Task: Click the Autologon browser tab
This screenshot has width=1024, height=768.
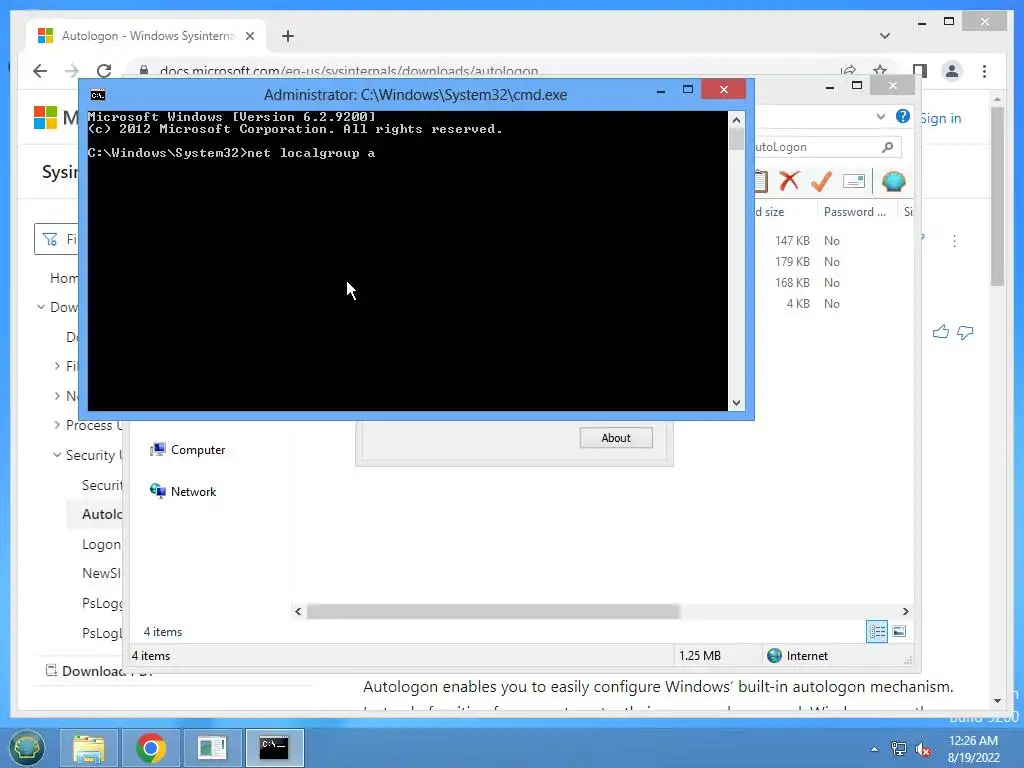Action: (145, 36)
